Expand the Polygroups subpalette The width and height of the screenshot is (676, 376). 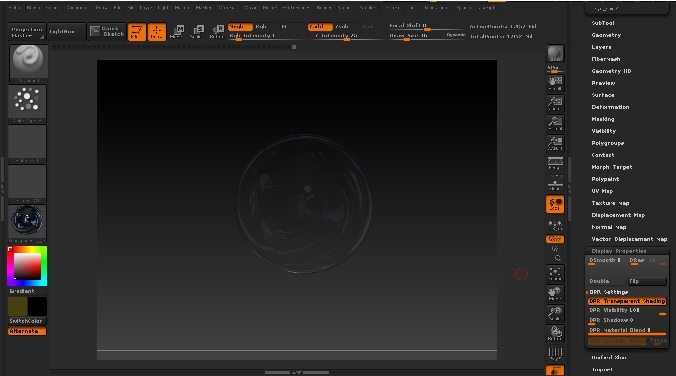[608, 143]
